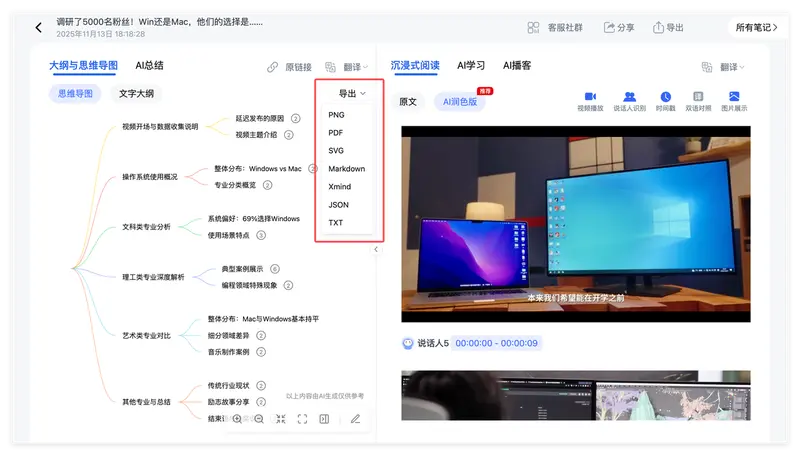Jump to timestamp 00:00:00 - 00:00:09
Image resolution: width=800 pixels, height=455 pixels.
pos(496,343)
